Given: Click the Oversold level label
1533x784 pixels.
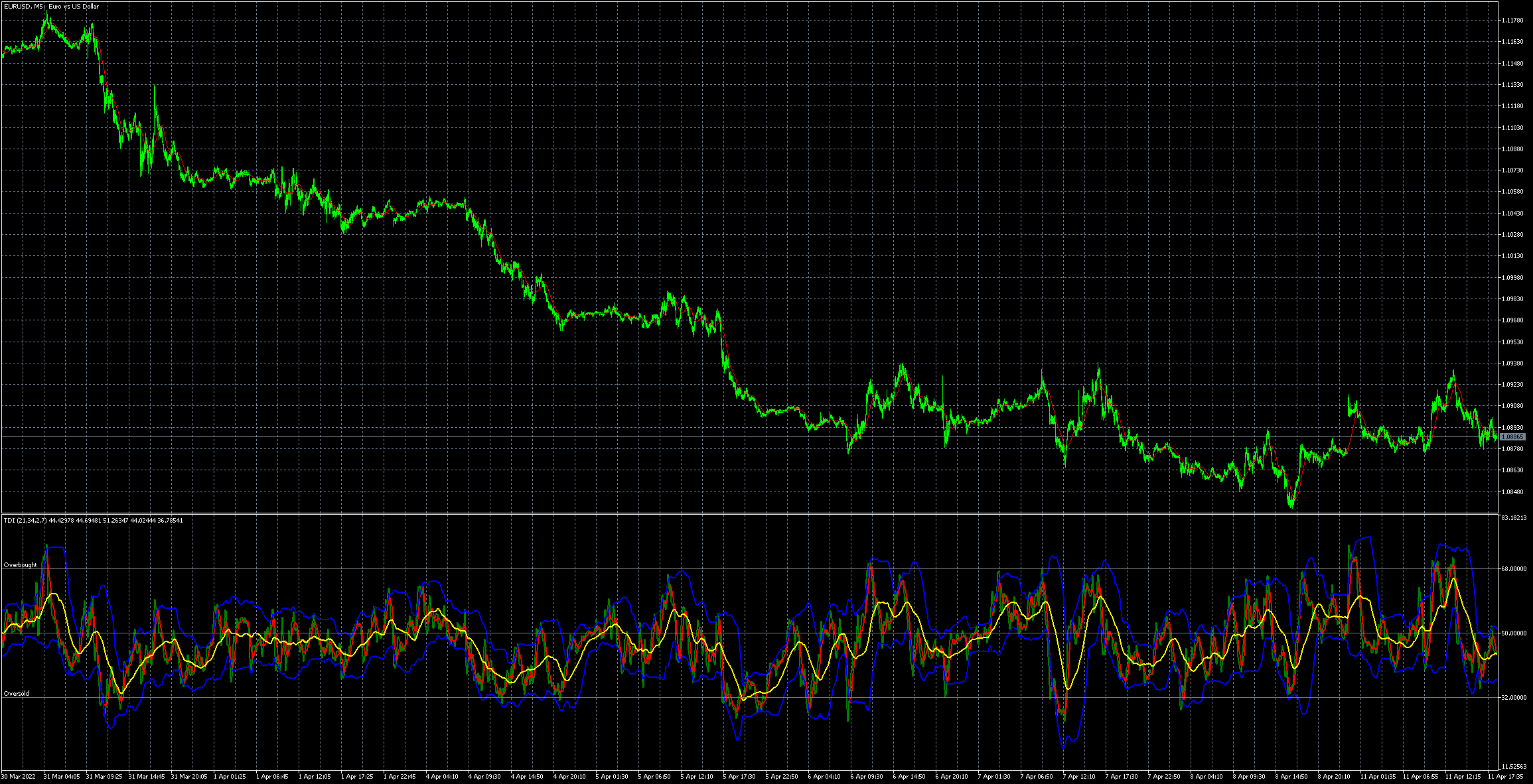Looking at the screenshot, I should 17,694.
